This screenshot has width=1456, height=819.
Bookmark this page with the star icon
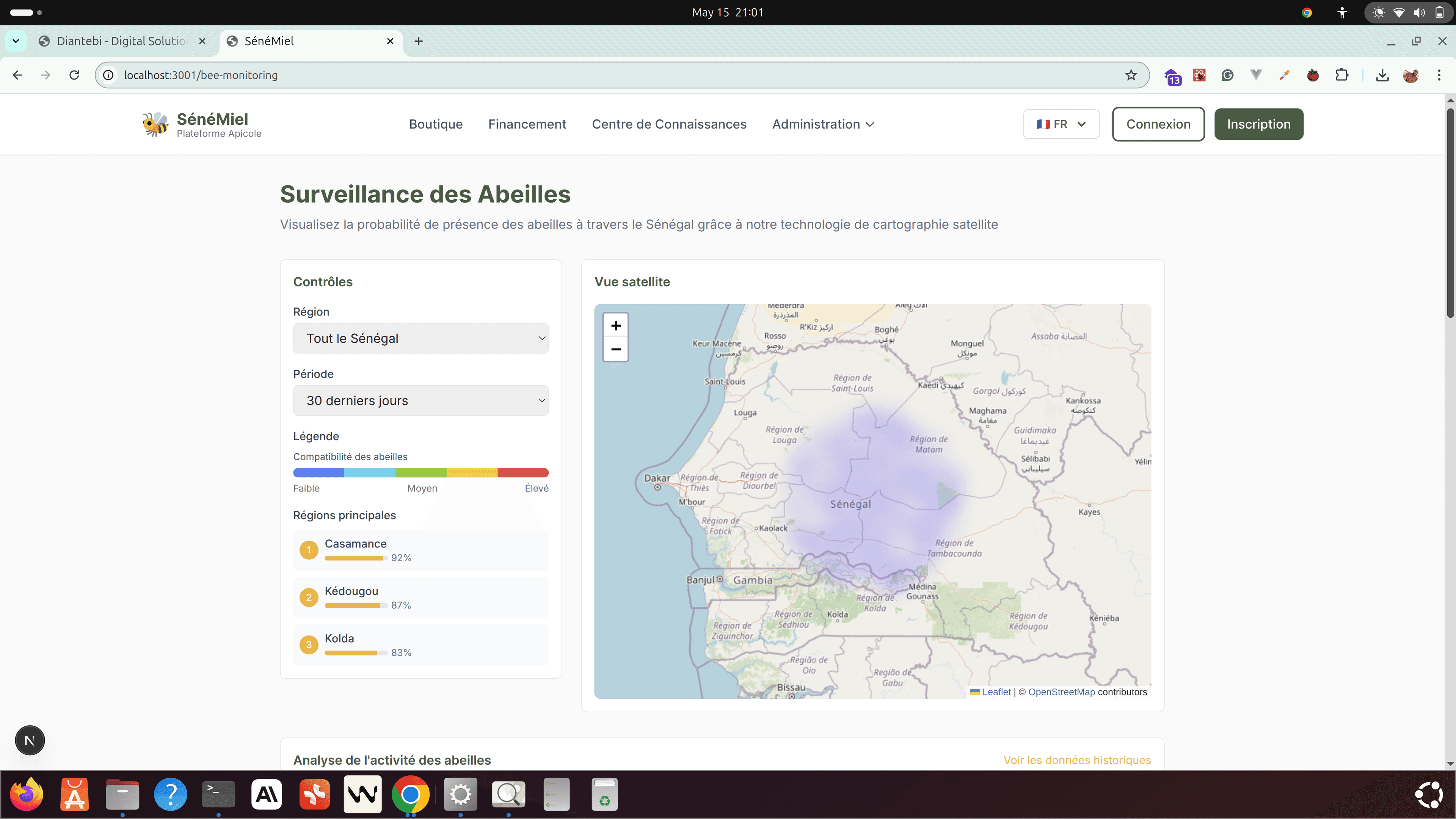1130,75
